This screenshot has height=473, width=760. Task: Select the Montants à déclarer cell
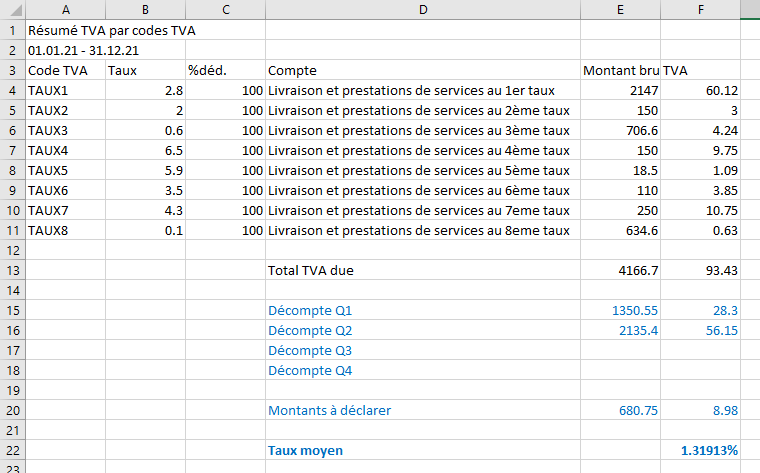coord(423,410)
